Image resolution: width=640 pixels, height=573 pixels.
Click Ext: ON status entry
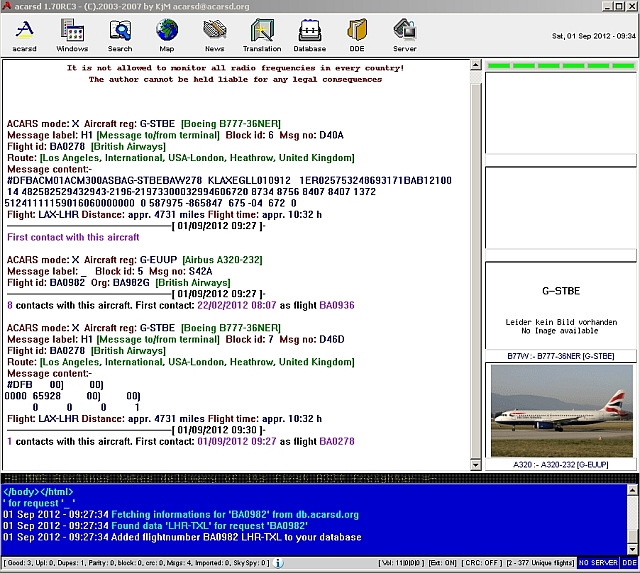[442, 563]
